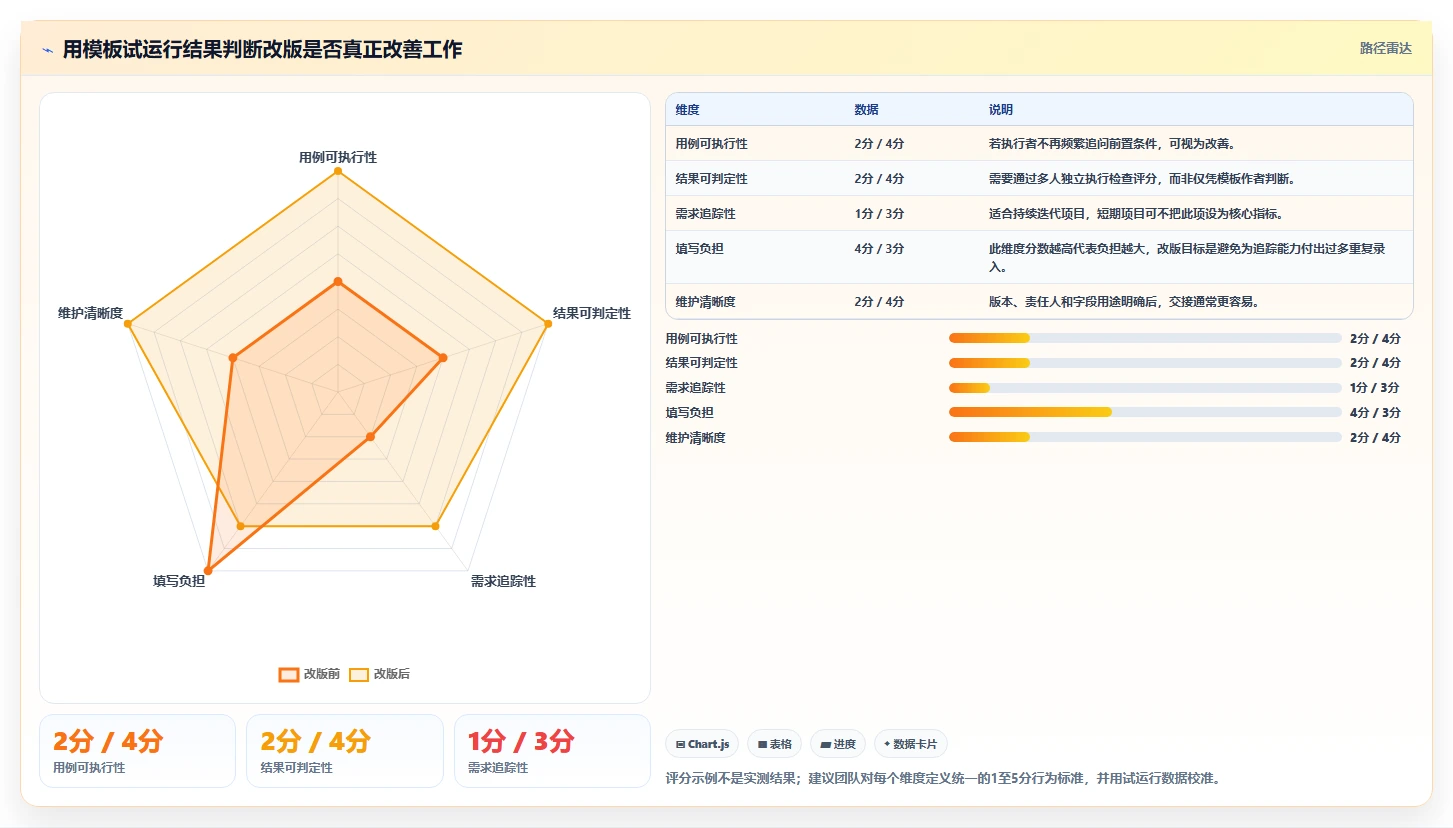Click the 填写负担 progress bar
The height and width of the screenshot is (828, 1453).
1145,412
